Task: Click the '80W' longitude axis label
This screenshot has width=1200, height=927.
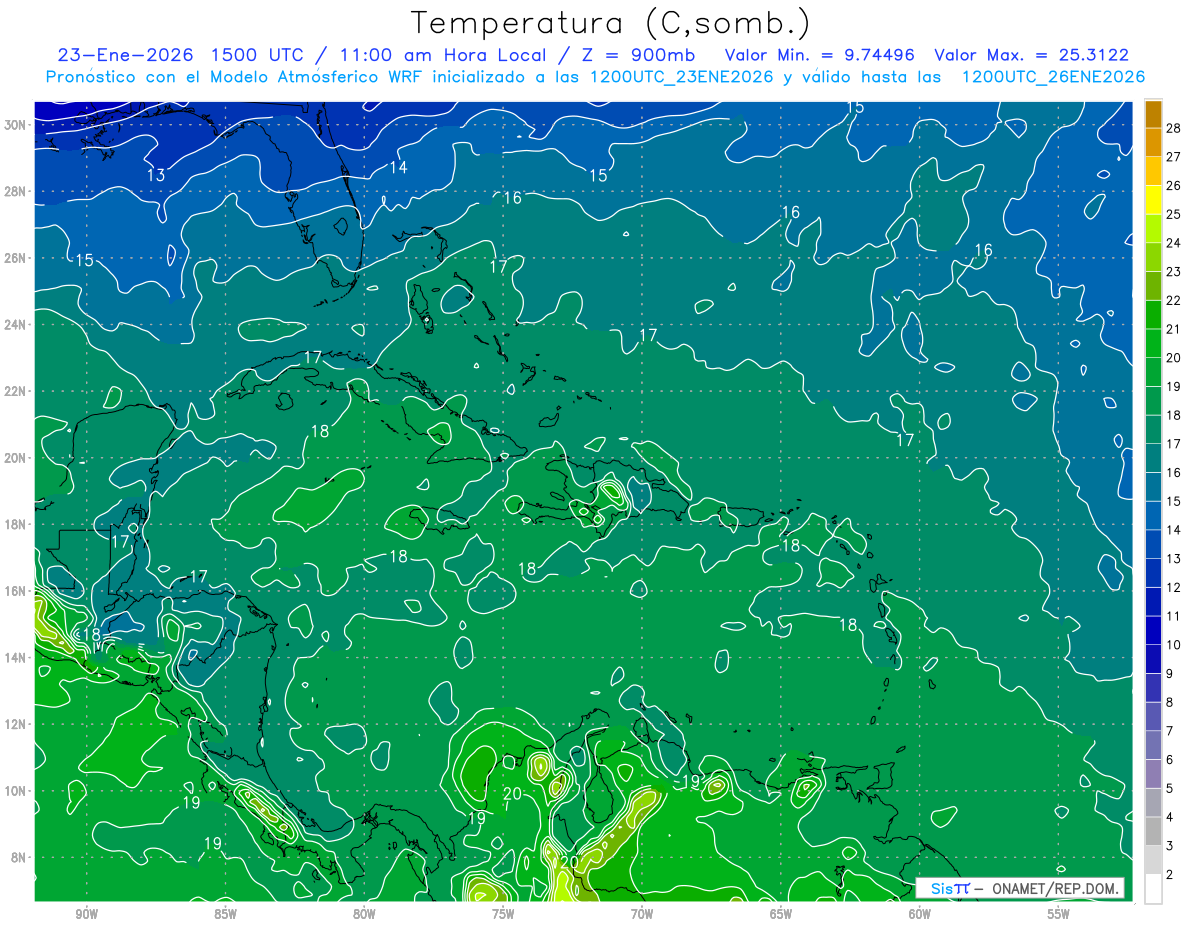Action: click(x=364, y=913)
